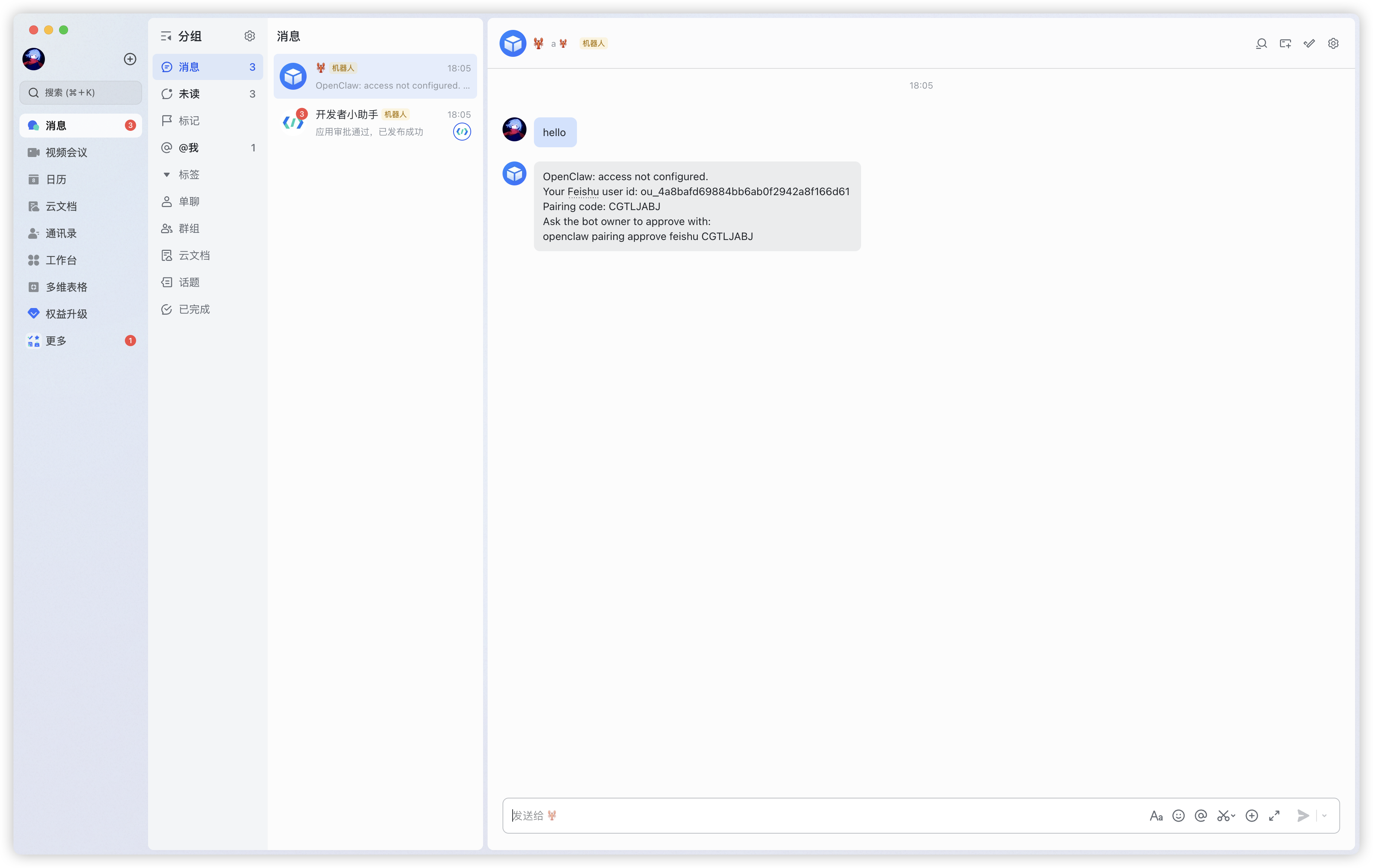1373x868 pixels.
Task: Click the @ mention icon in input box
Action: [x=1201, y=816]
